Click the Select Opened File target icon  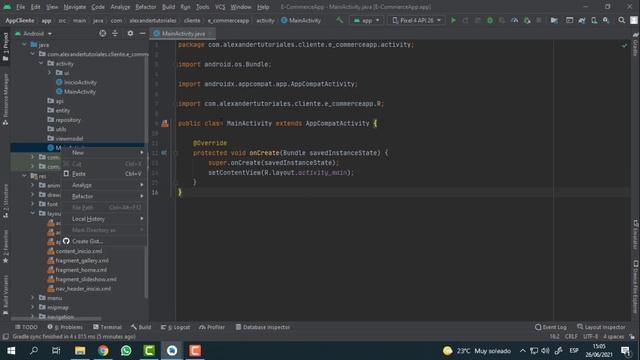coord(102,33)
